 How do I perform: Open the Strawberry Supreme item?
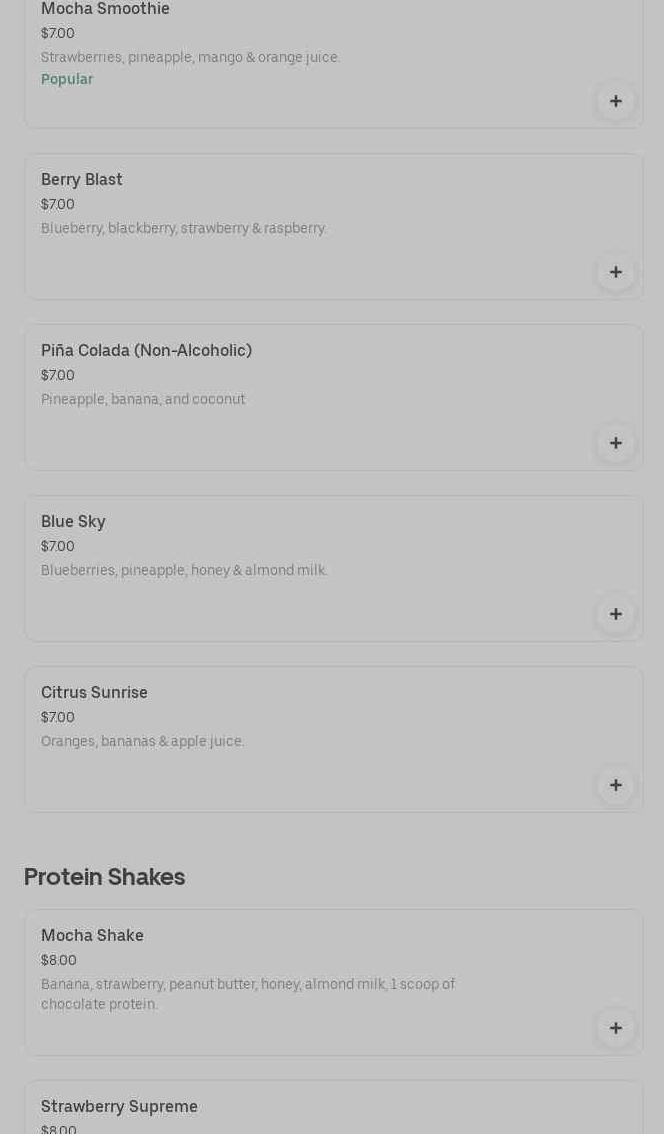pyautogui.click(x=119, y=1107)
